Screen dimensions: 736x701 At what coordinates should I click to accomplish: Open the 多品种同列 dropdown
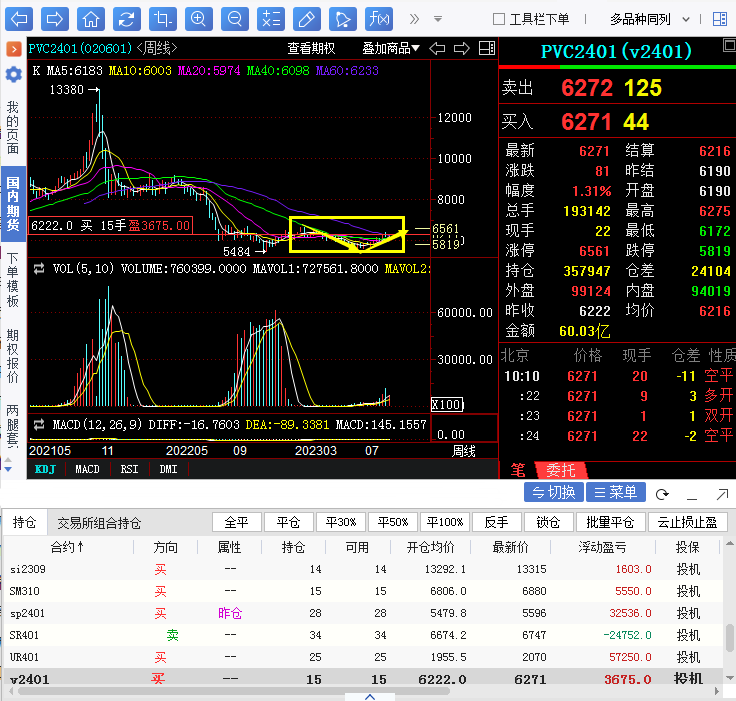click(x=647, y=19)
